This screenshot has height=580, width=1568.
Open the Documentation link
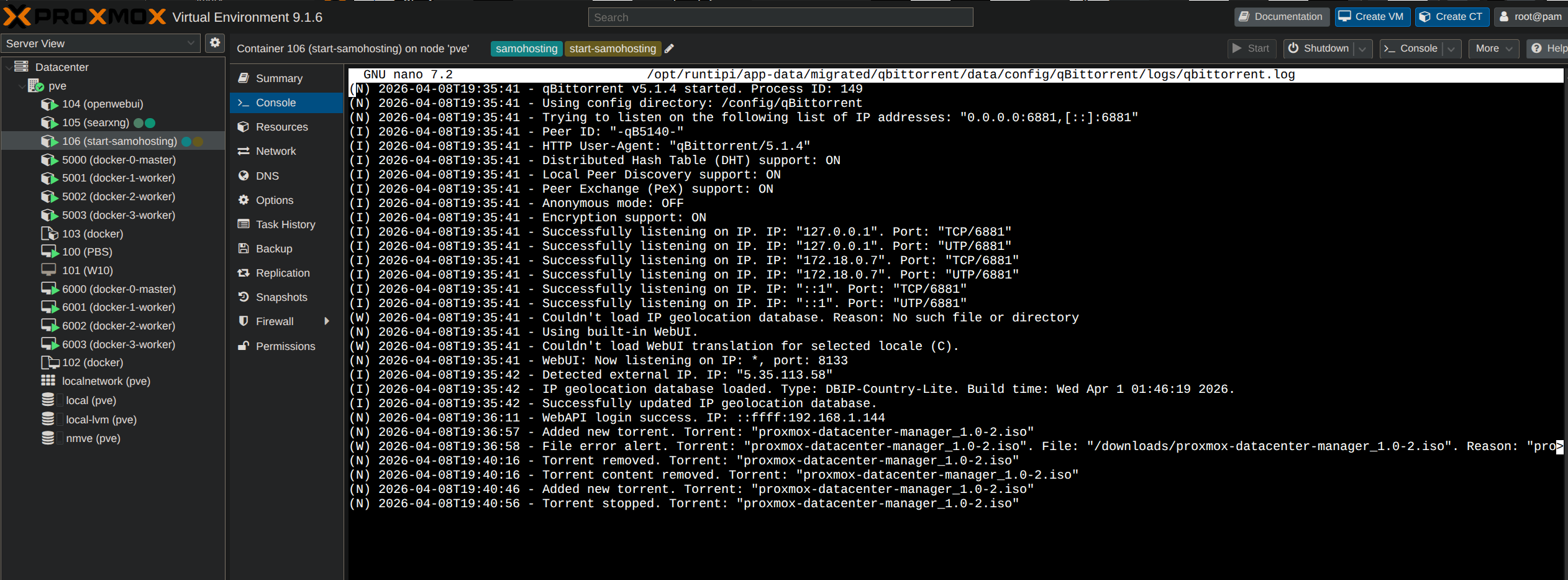tap(1281, 17)
